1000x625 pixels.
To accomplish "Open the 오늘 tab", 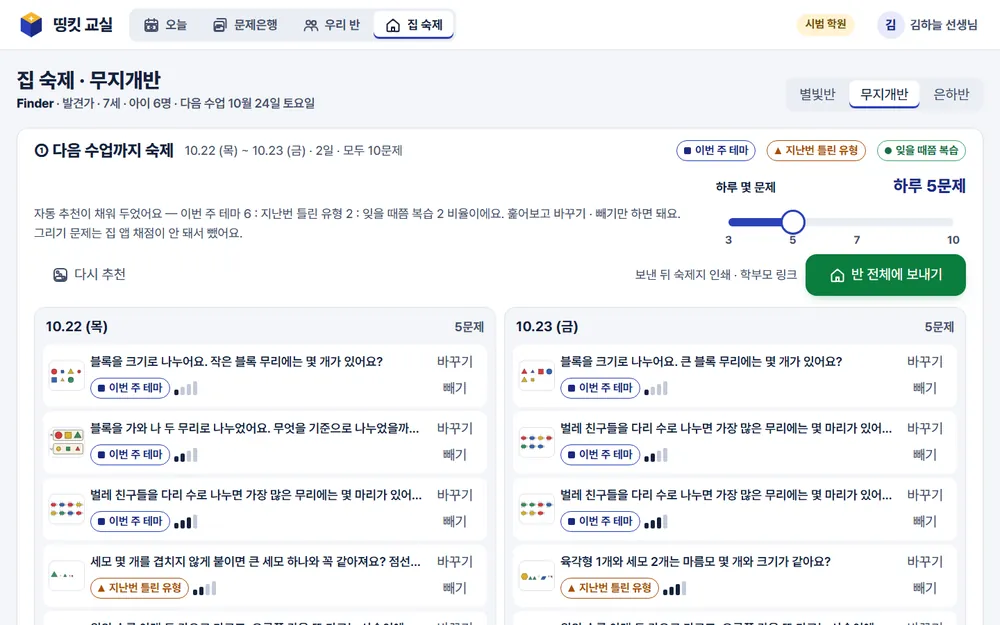I will click(165, 25).
